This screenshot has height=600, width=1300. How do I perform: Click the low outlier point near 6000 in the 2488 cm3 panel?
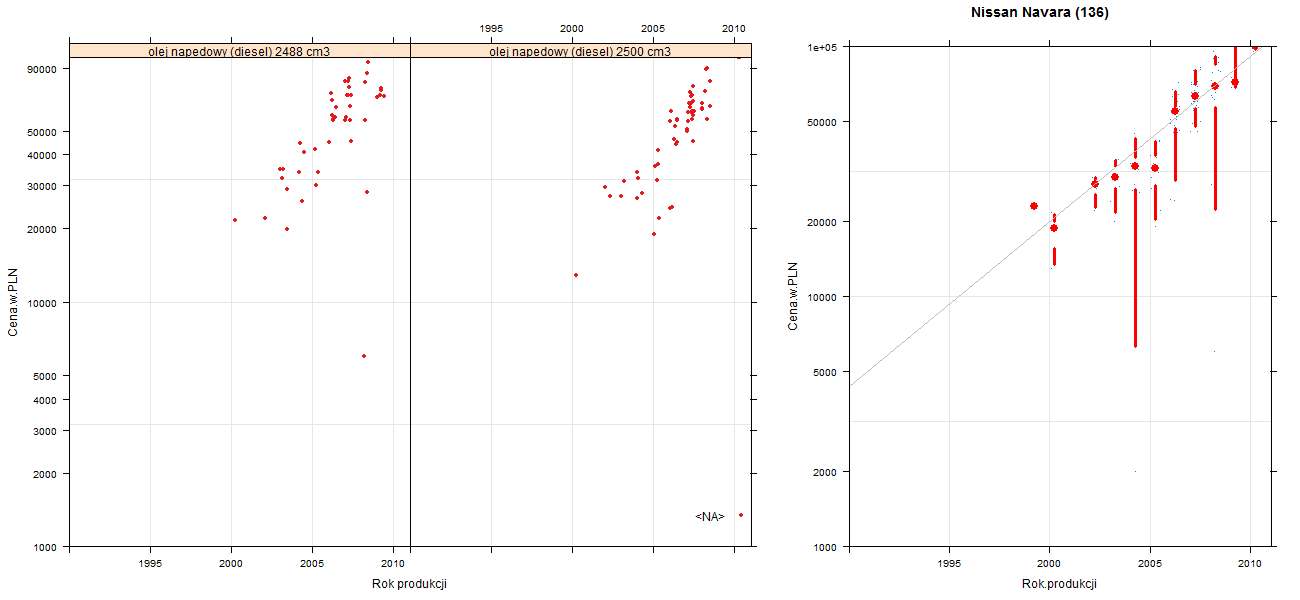364,356
